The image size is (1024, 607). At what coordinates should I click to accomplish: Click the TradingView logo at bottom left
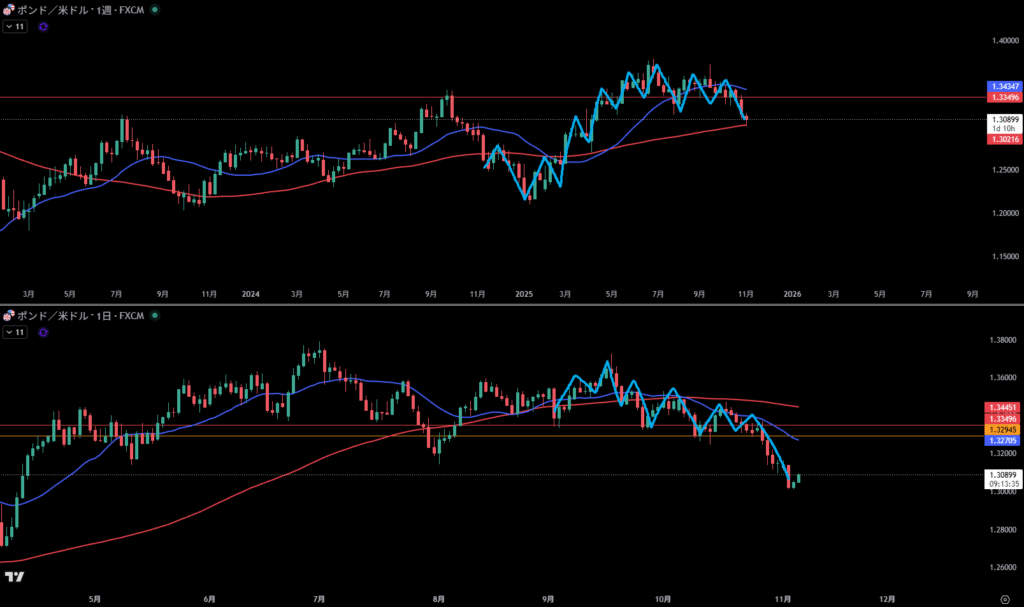pos(14,577)
